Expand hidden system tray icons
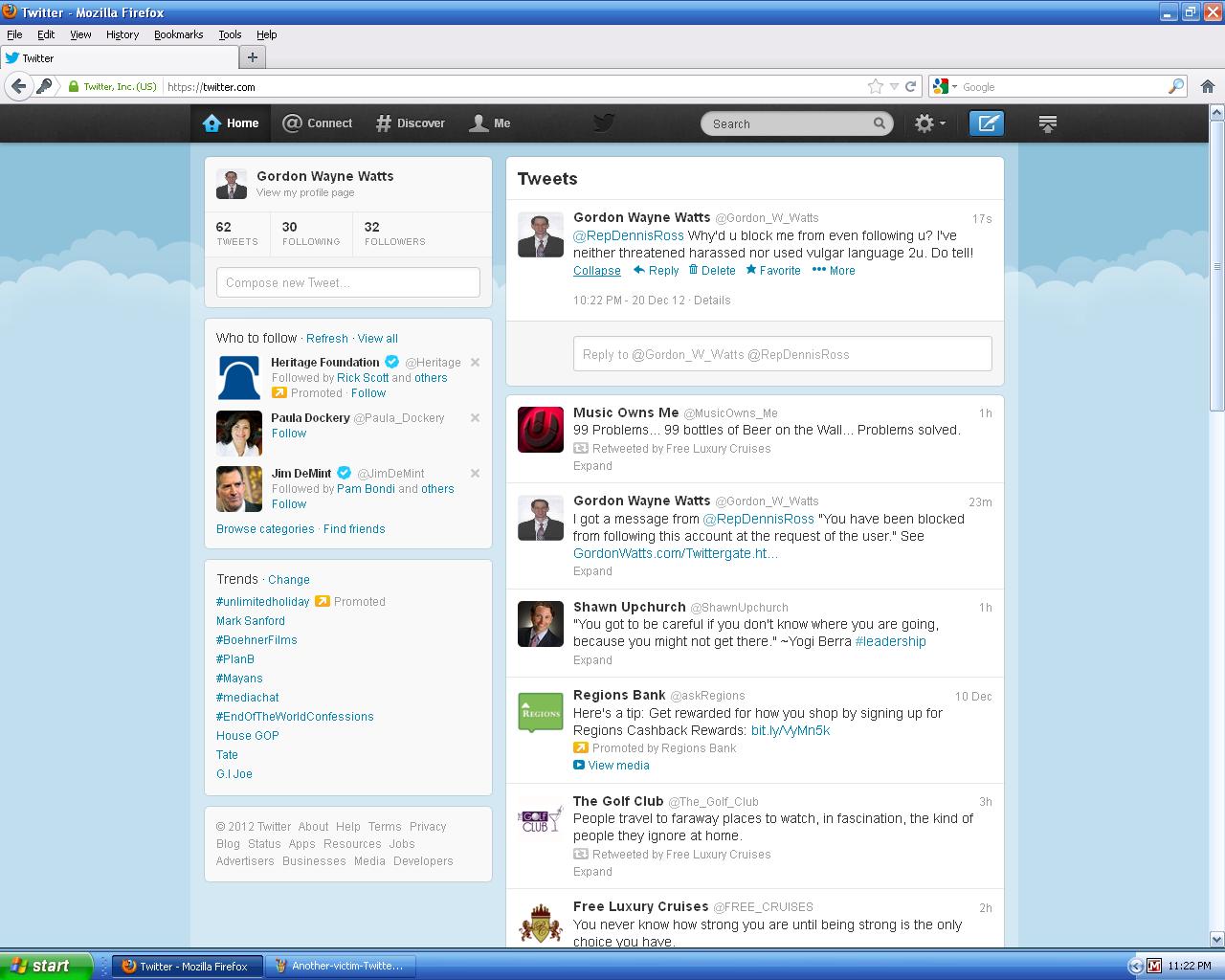Viewport: 1225px width, 980px height. tap(1135, 966)
